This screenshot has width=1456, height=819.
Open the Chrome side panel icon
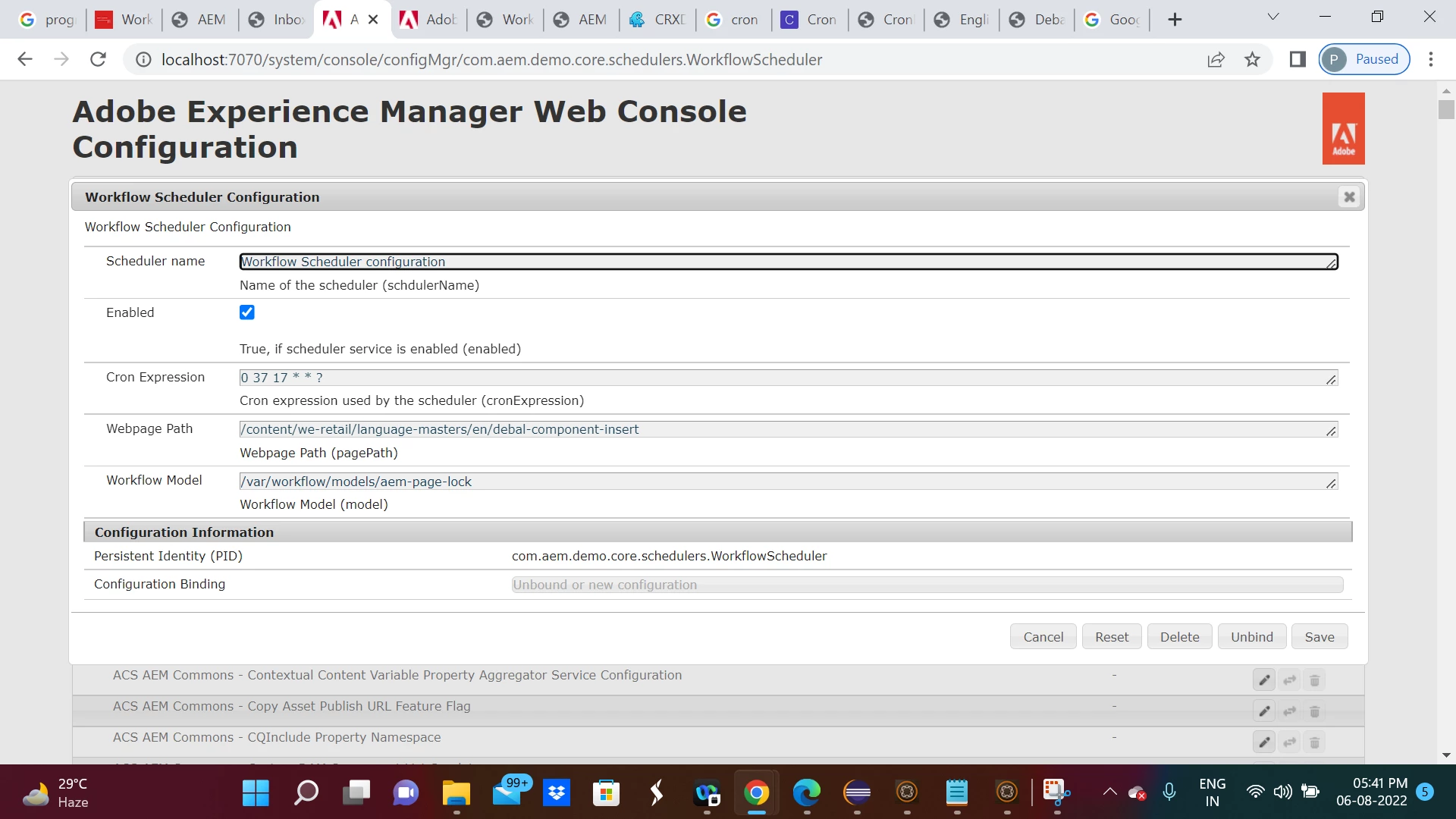1298,59
